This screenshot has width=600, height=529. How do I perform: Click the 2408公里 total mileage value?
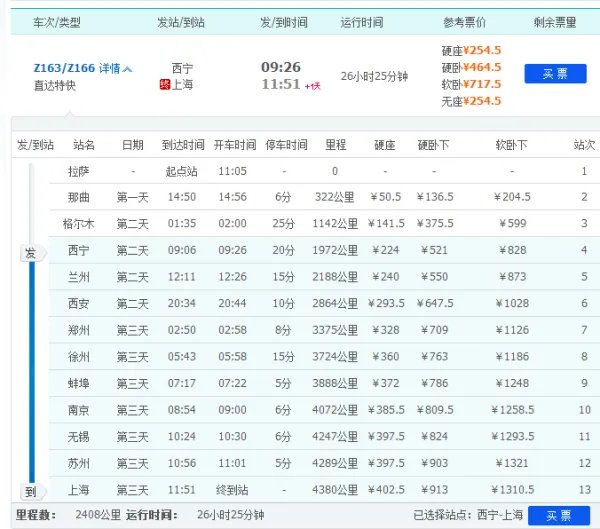pyautogui.click(x=98, y=515)
